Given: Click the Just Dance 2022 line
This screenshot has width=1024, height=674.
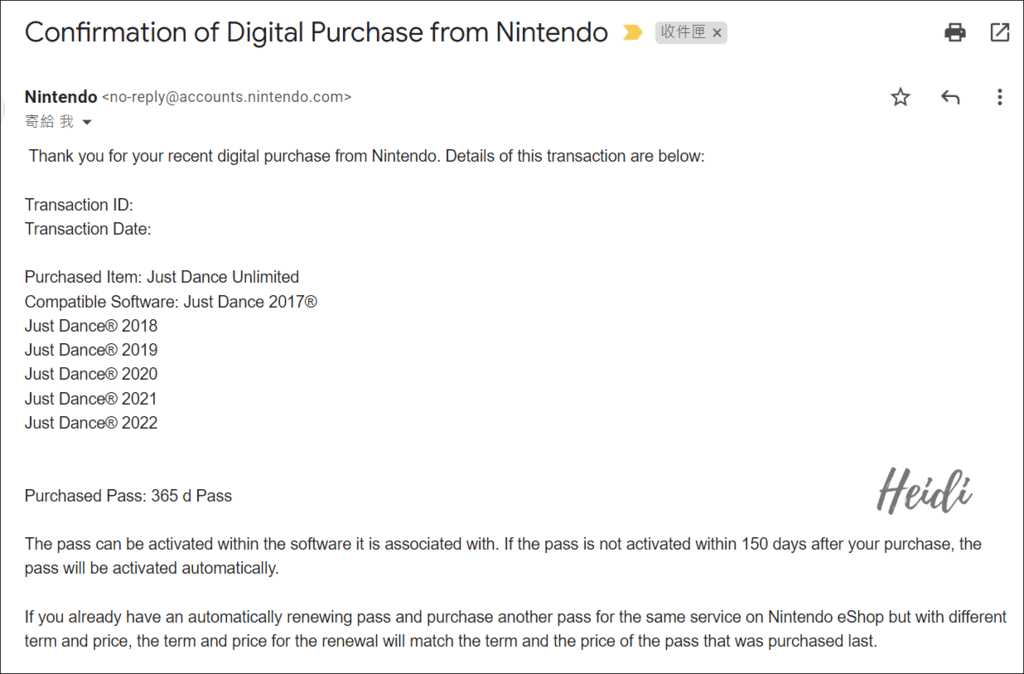Looking at the screenshot, I should tap(91, 423).
